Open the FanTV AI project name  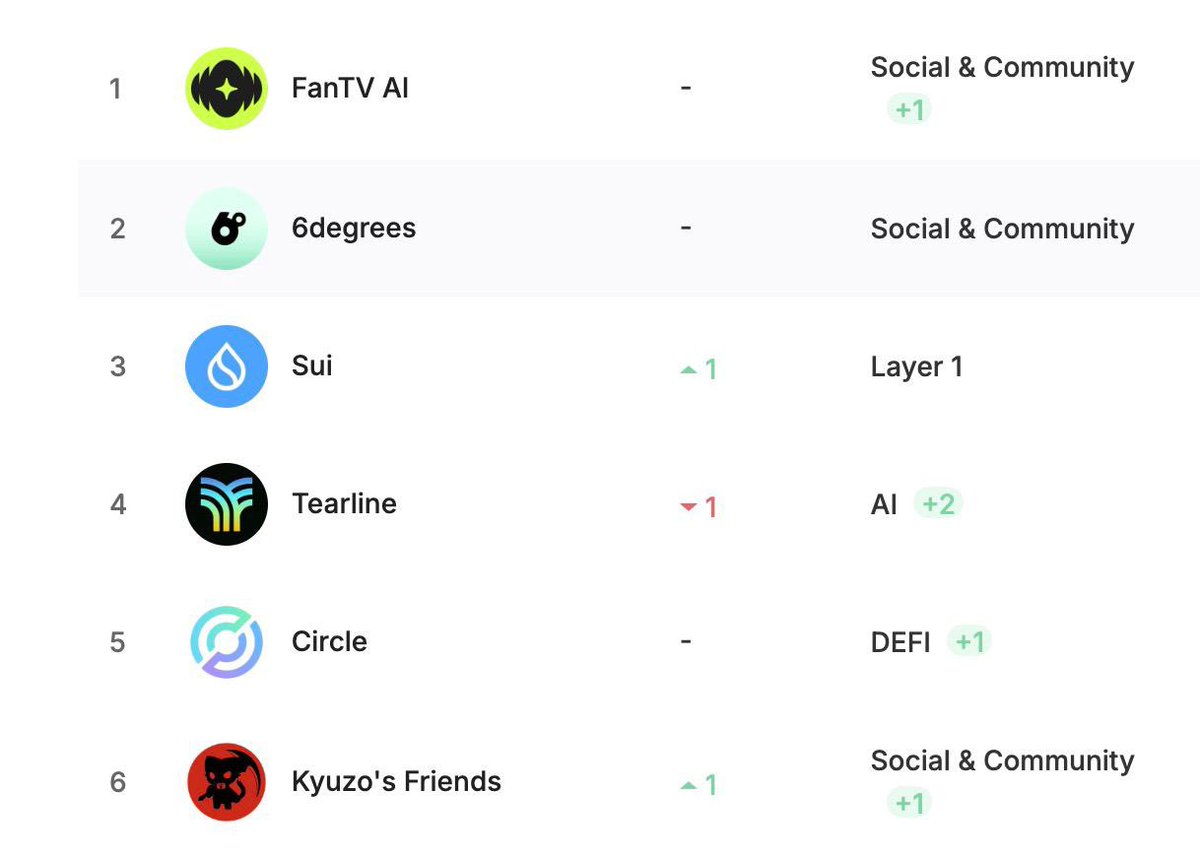pos(350,89)
